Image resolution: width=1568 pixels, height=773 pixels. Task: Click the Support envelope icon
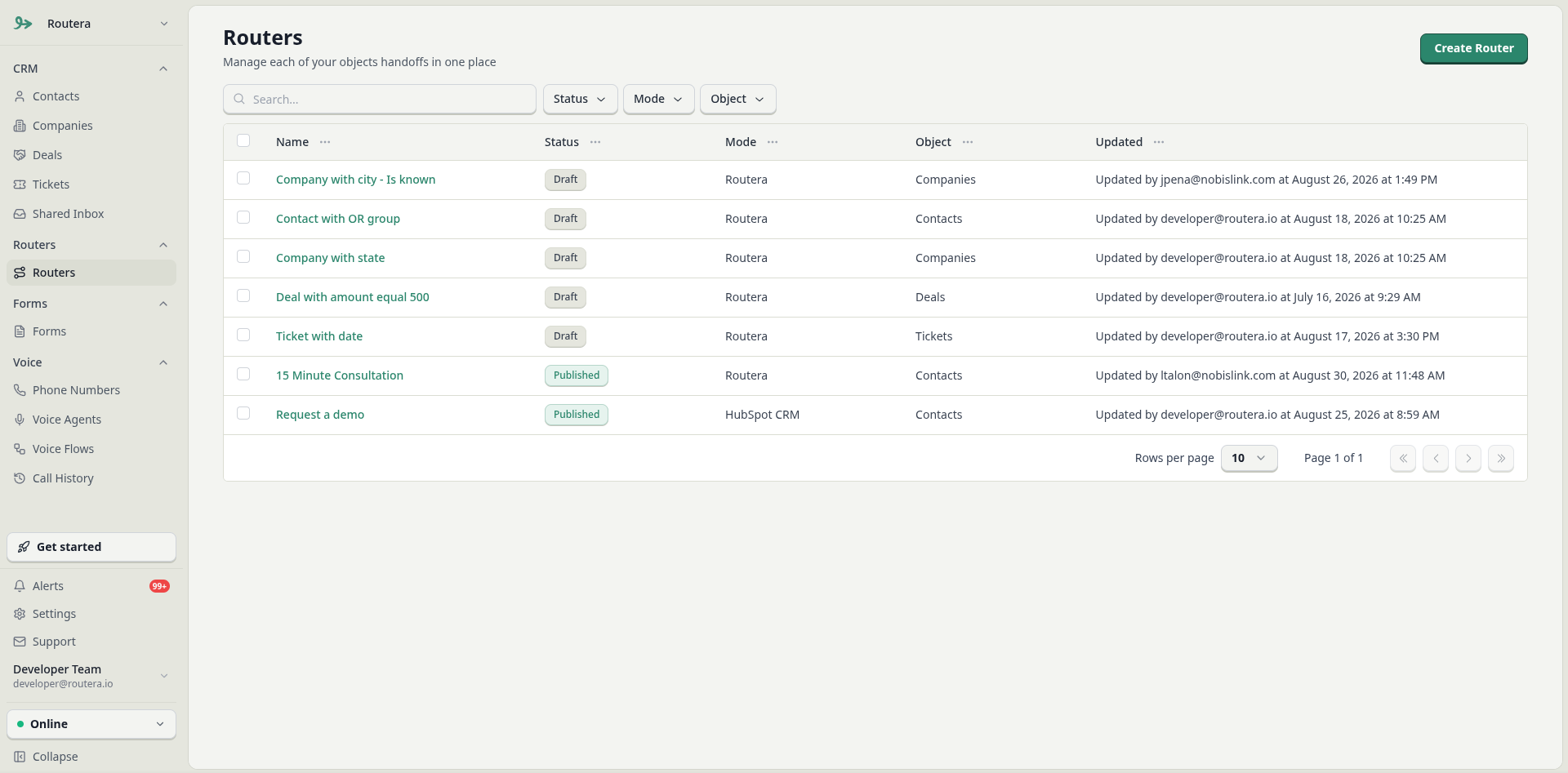tap(20, 642)
